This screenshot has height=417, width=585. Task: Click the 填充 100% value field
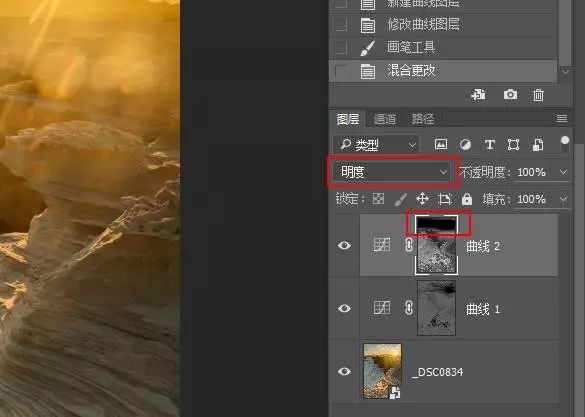coord(531,199)
